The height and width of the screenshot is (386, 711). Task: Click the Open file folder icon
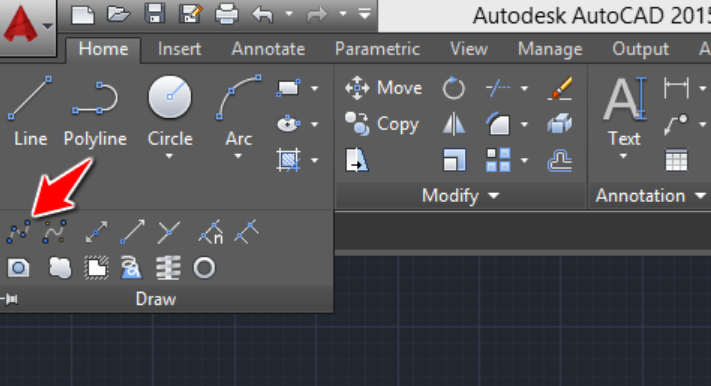118,15
